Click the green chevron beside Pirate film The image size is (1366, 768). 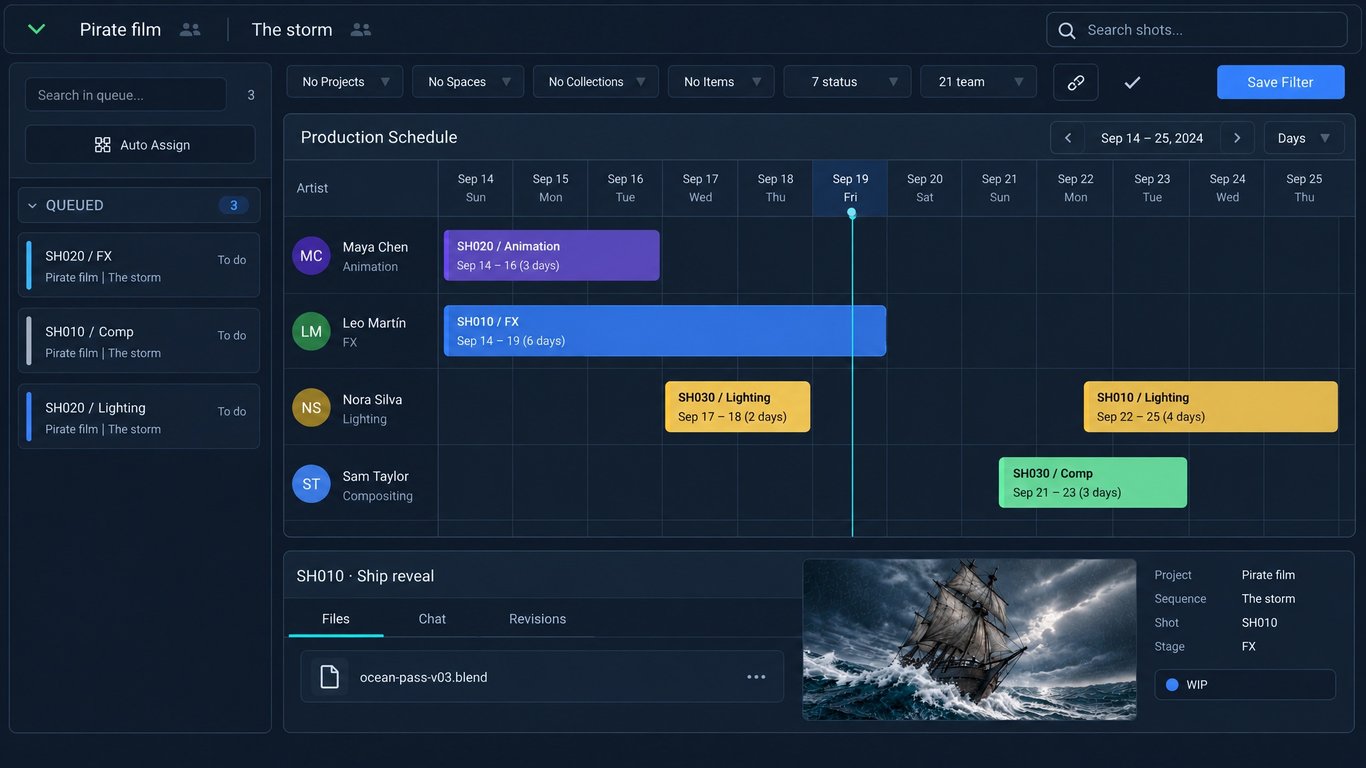pyautogui.click(x=36, y=29)
